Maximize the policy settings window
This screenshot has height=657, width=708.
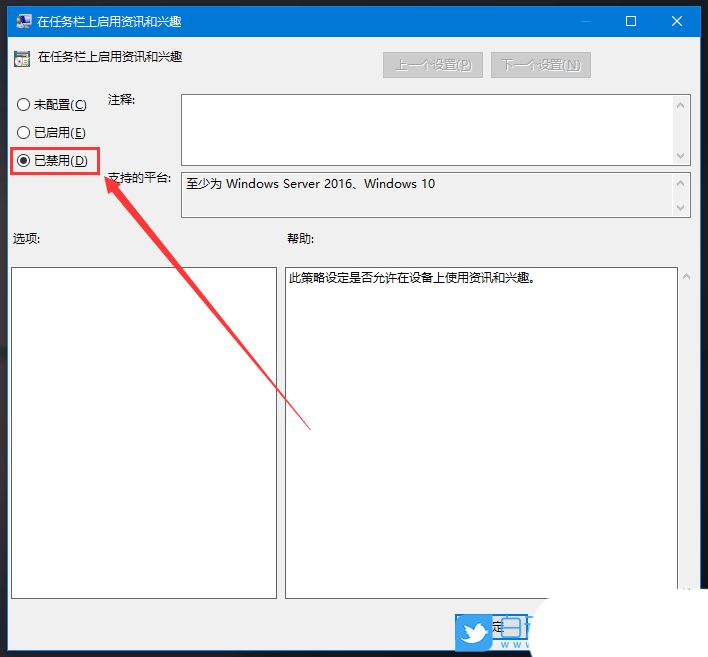(x=631, y=21)
